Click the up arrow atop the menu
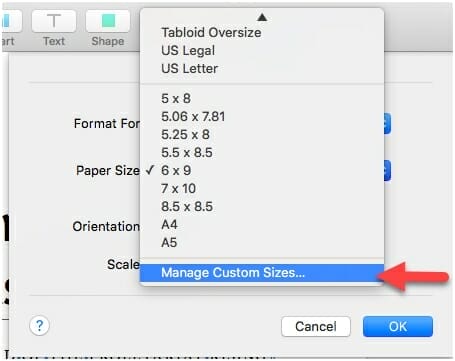Viewport: 455px width, 361px height. [262, 17]
